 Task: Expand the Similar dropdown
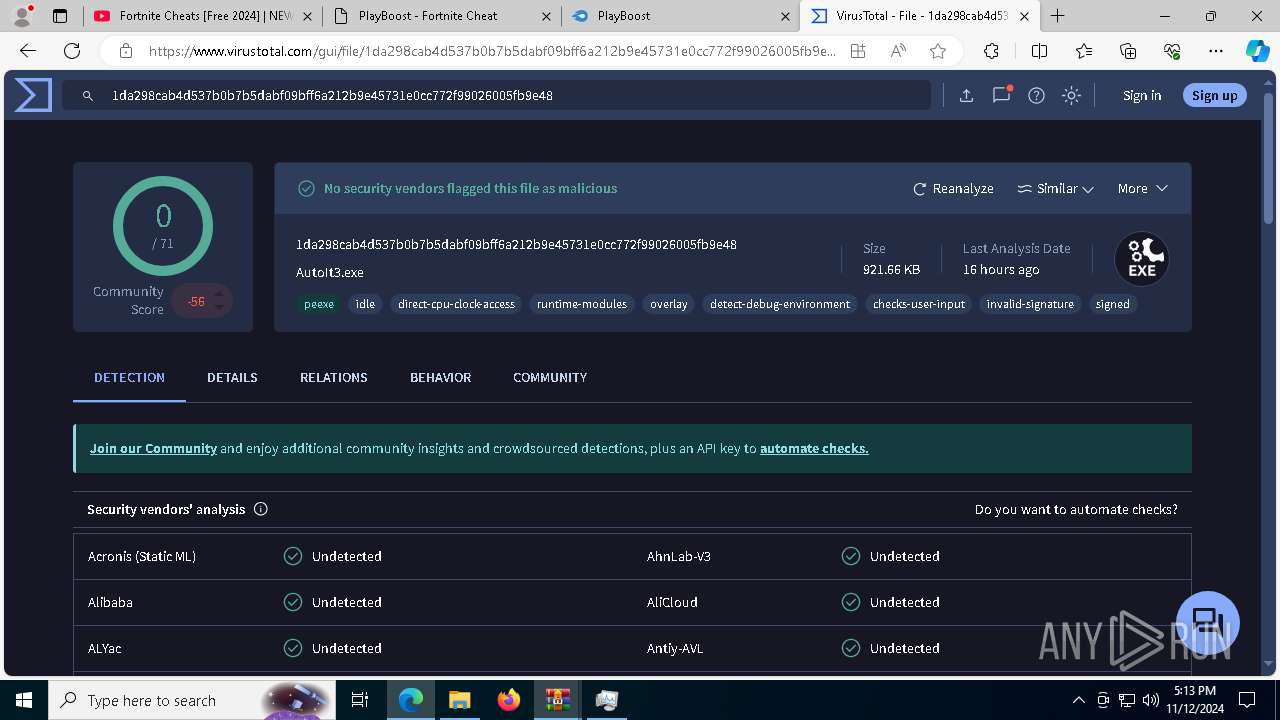pos(1055,188)
